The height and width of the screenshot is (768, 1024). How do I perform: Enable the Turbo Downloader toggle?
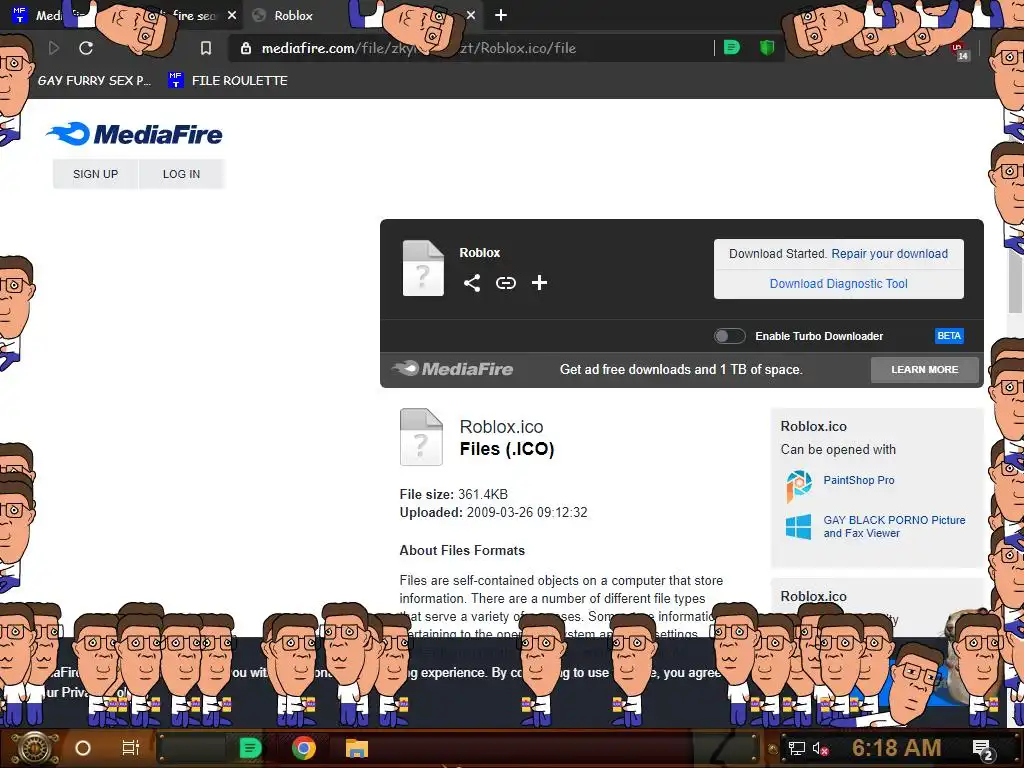tap(729, 336)
